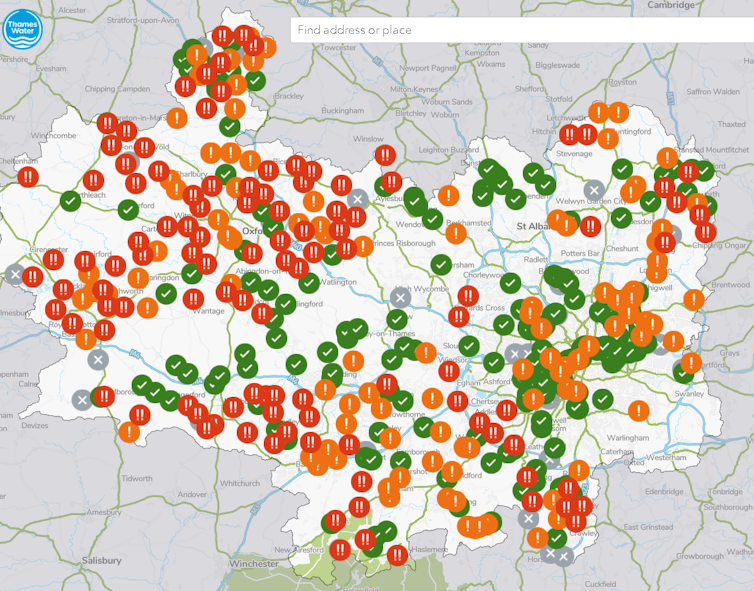754x591 pixels.
Task: Select the grey X marker near Welwyn Garden City
Action: pos(594,190)
